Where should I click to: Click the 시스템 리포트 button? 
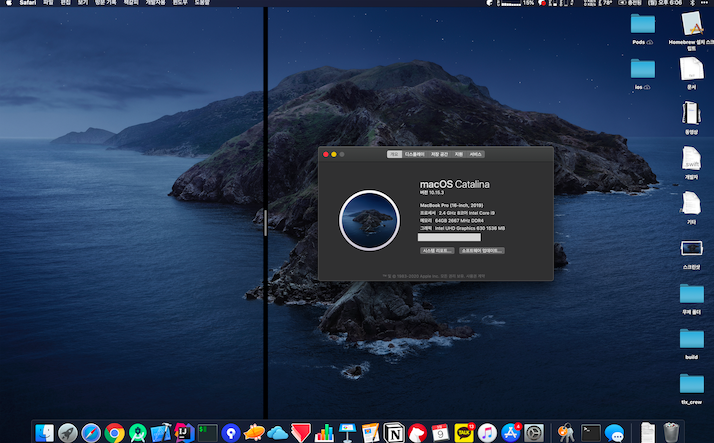coord(436,250)
